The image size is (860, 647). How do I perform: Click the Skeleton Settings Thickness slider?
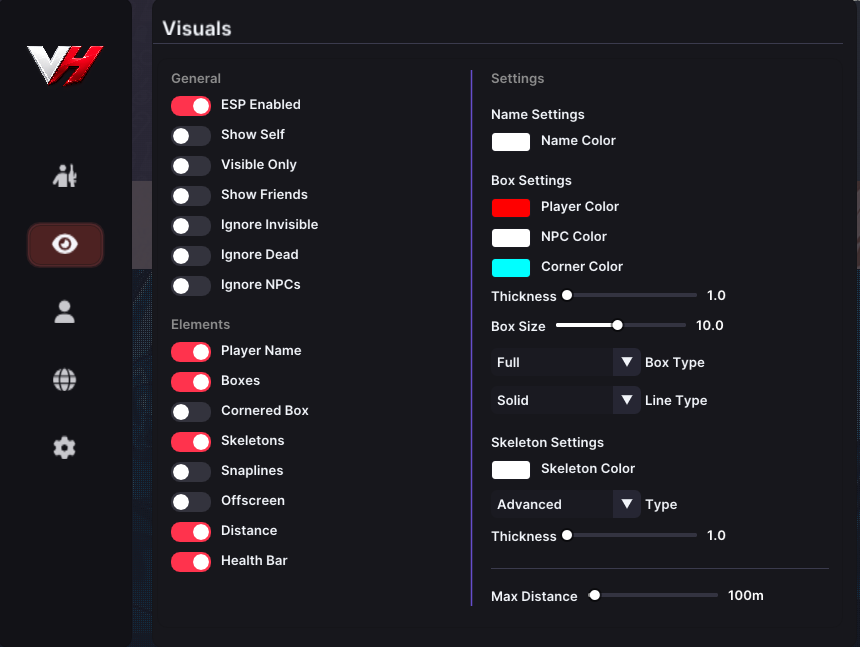point(630,535)
